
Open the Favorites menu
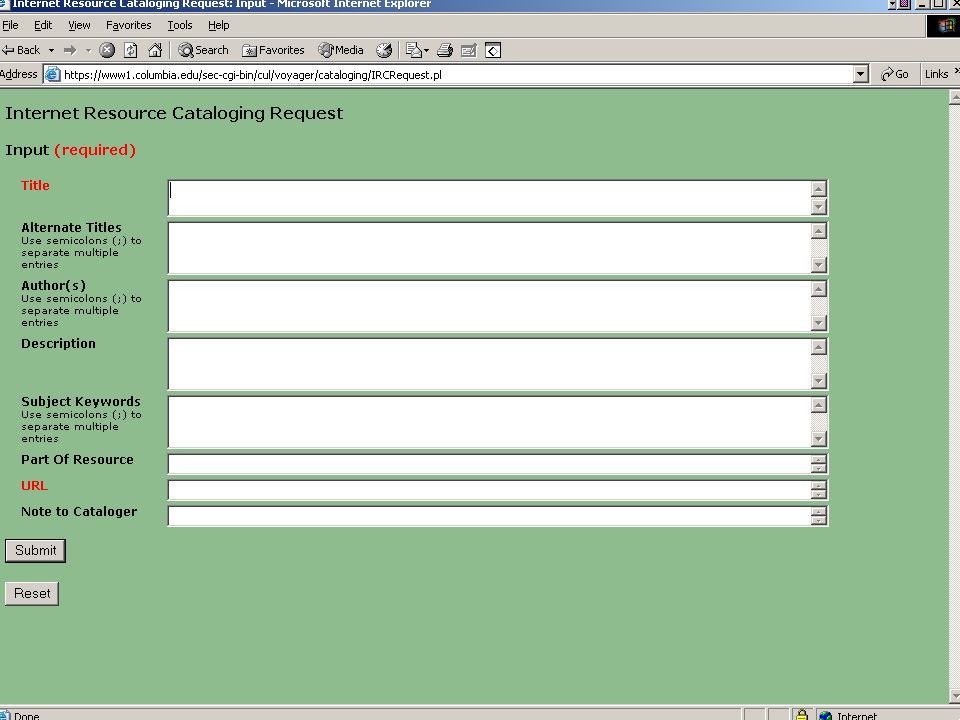click(129, 25)
